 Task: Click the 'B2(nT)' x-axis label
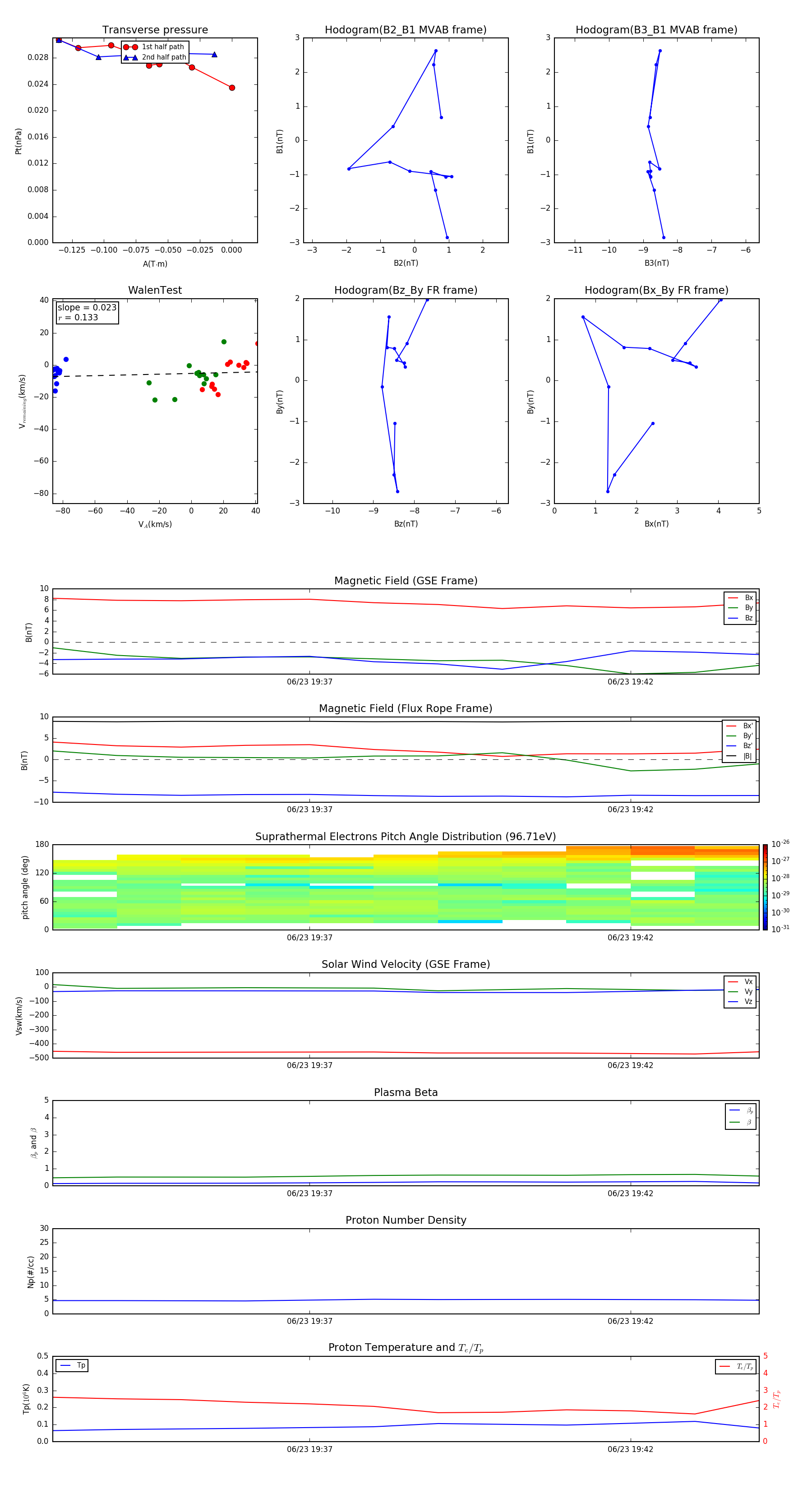click(406, 263)
